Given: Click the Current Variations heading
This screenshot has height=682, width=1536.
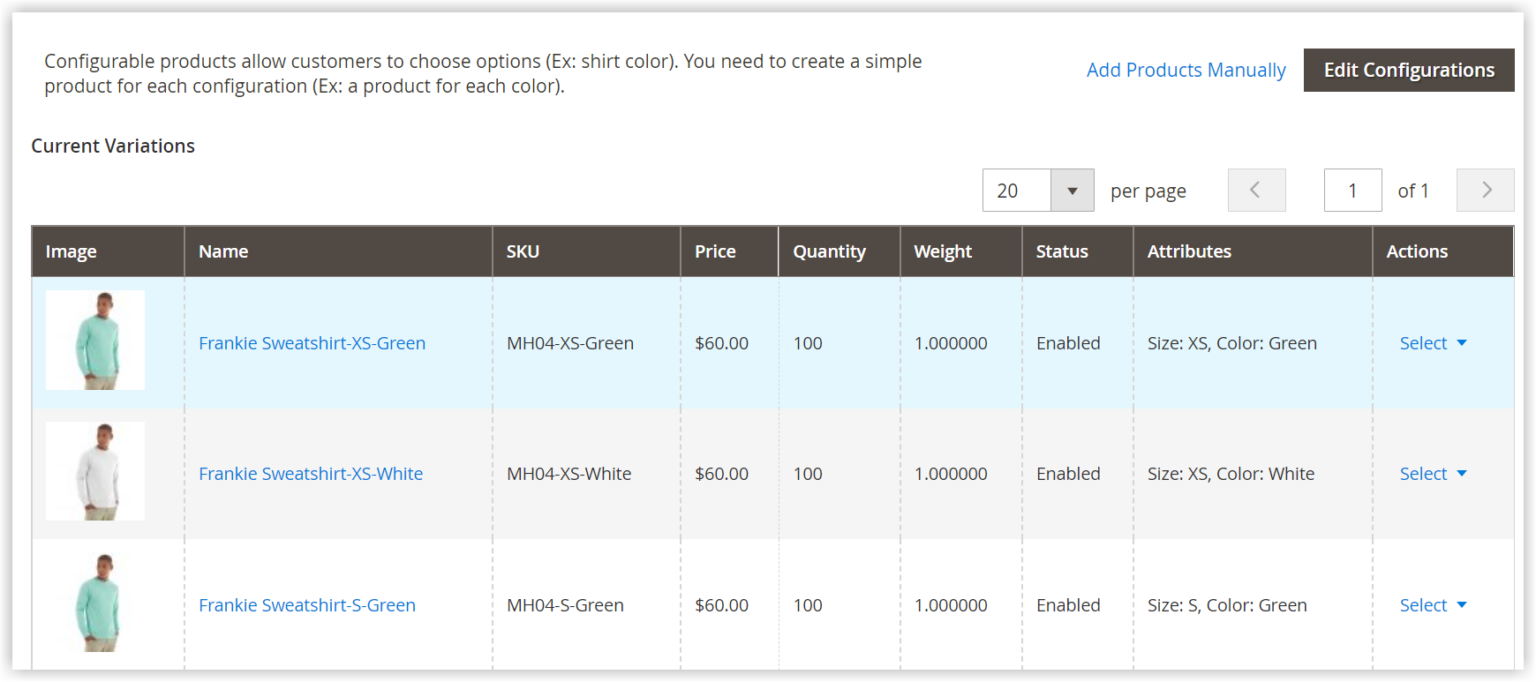Looking at the screenshot, I should coord(113,145).
